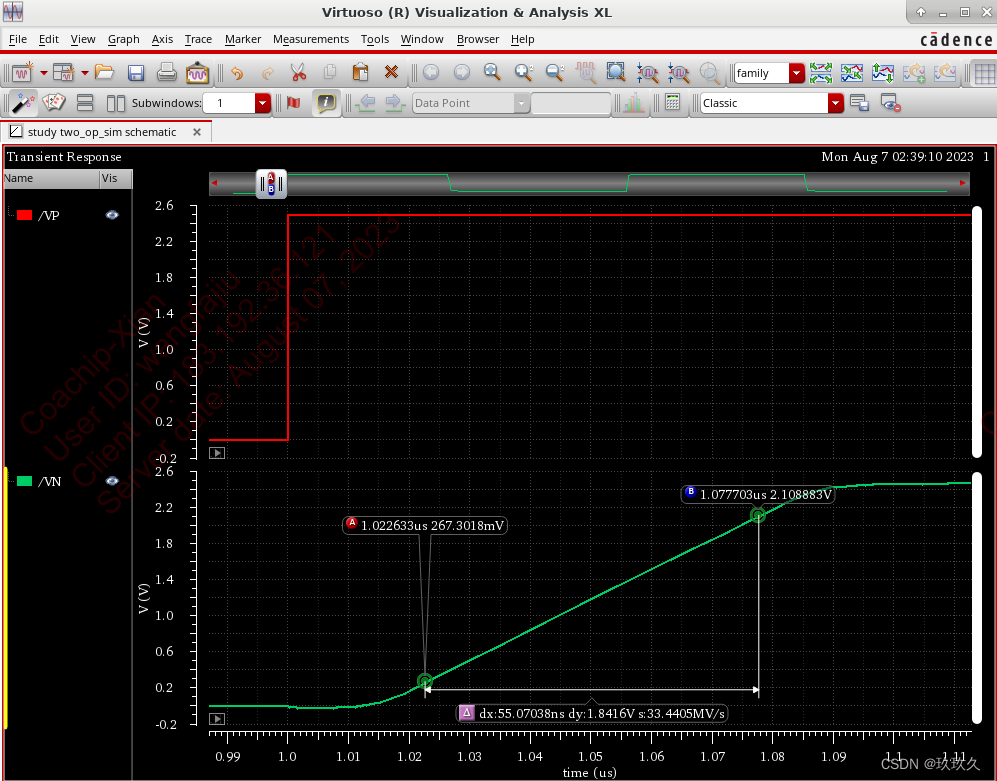997x781 pixels.
Task: Expand the Classic workspace dropdown
Action: pyautogui.click(x=835, y=103)
